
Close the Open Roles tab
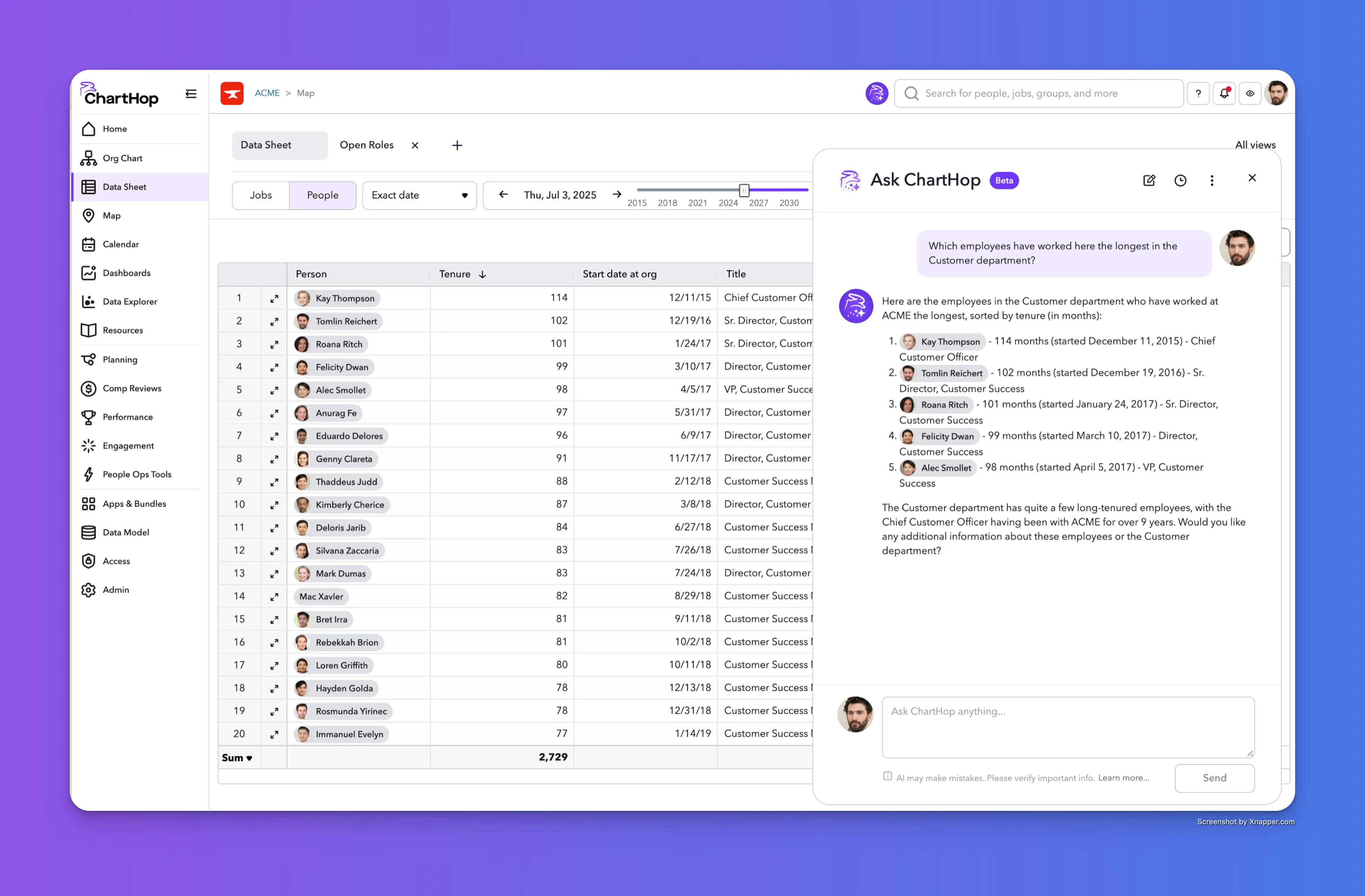[x=415, y=145]
